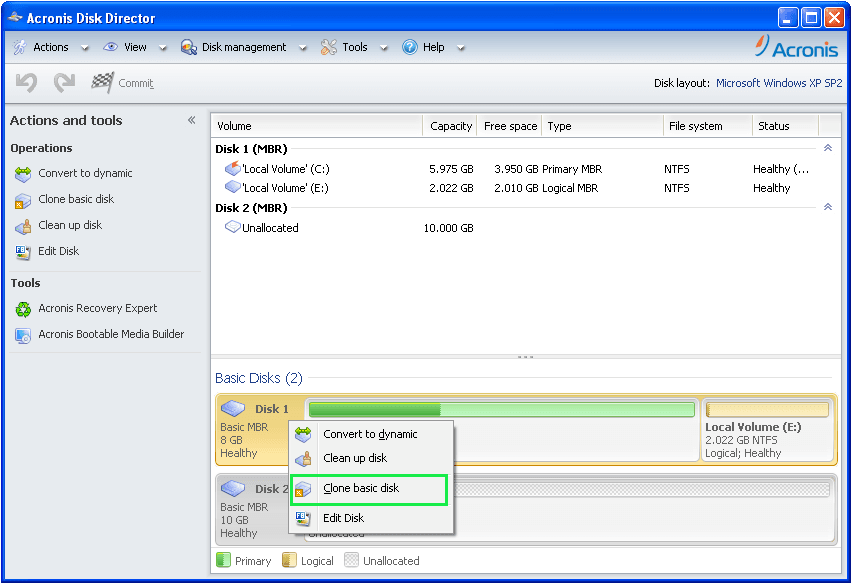
Task: Click the Disk management menu icon
Action: coord(188,47)
